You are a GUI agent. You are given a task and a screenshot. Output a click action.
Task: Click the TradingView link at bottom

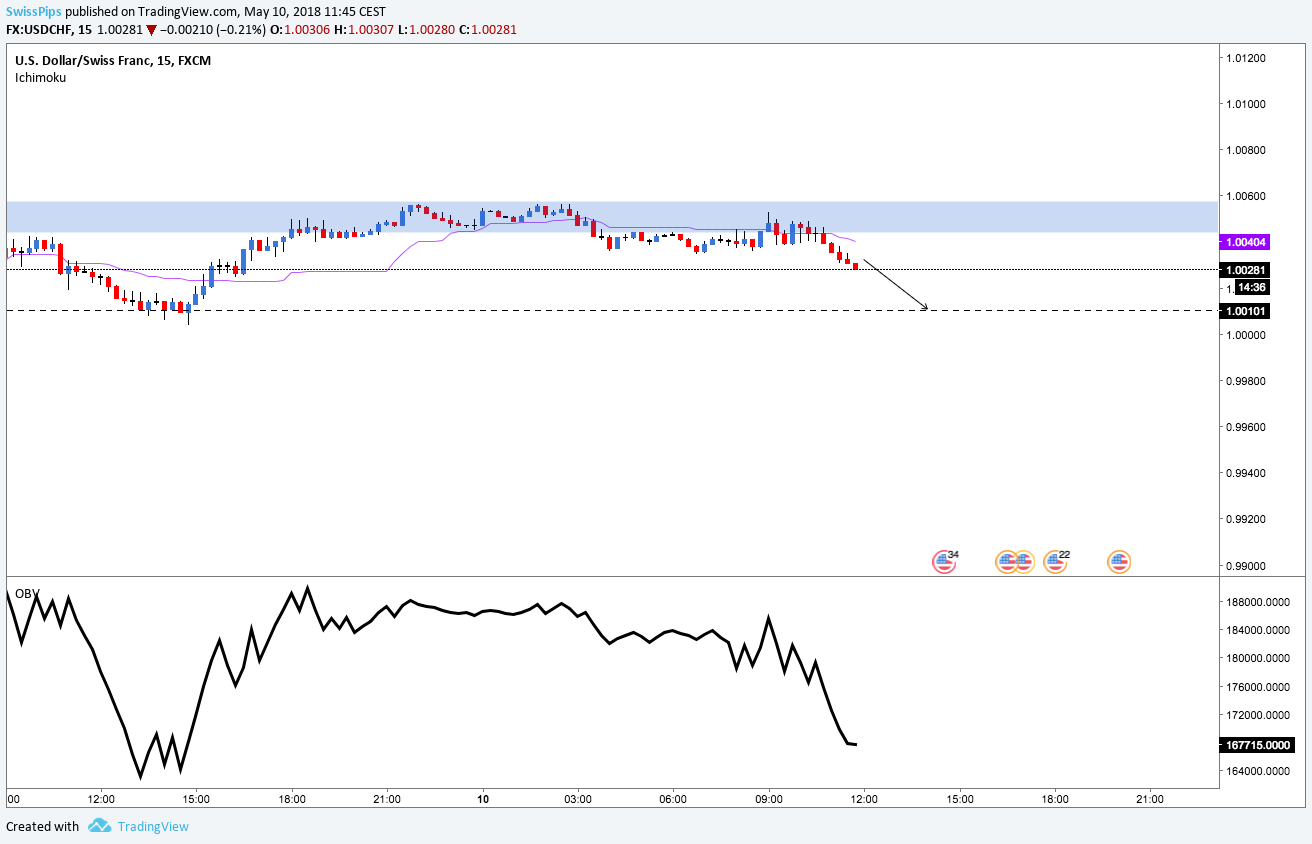pos(153,826)
